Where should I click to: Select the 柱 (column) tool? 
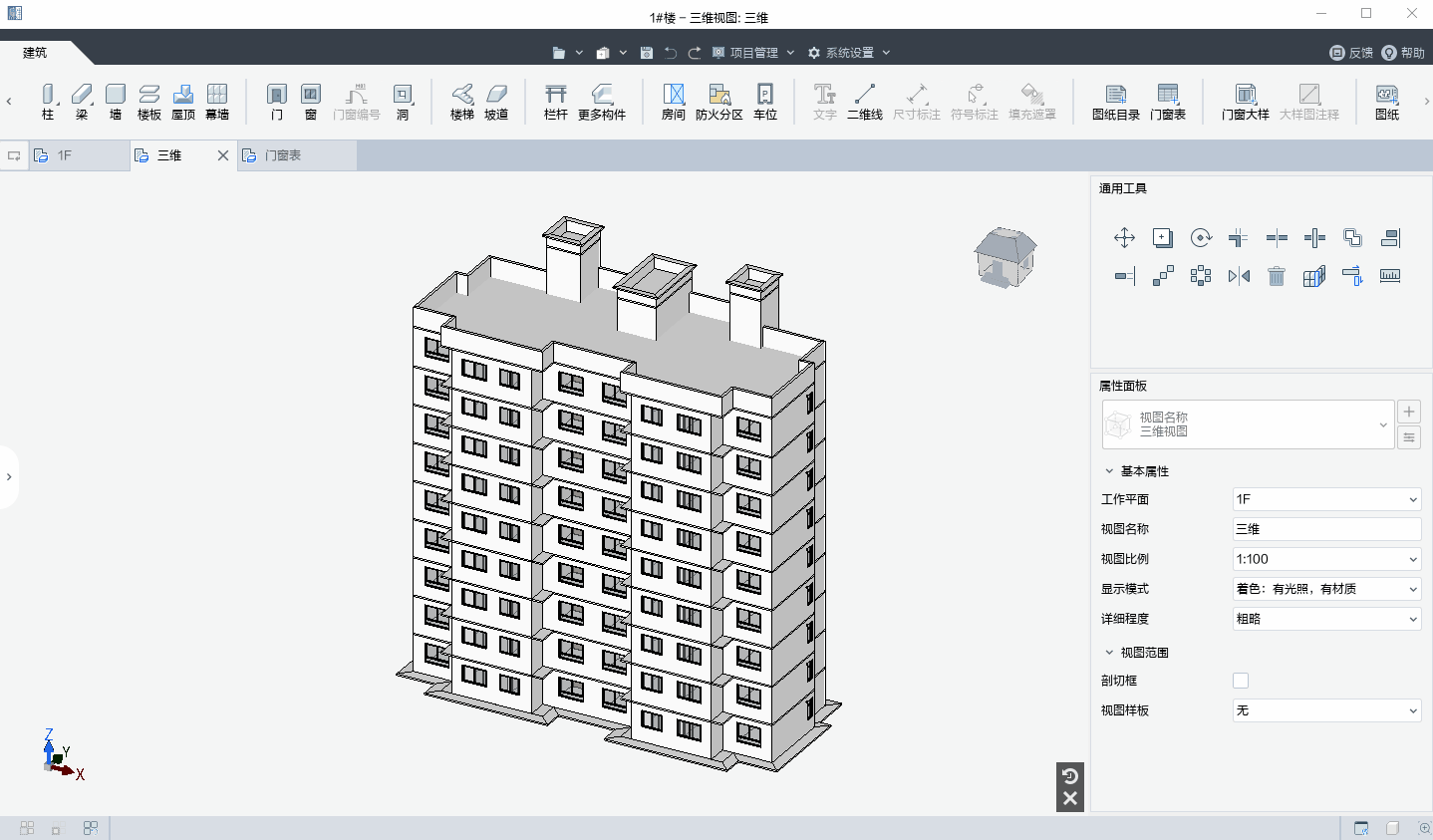(x=48, y=102)
